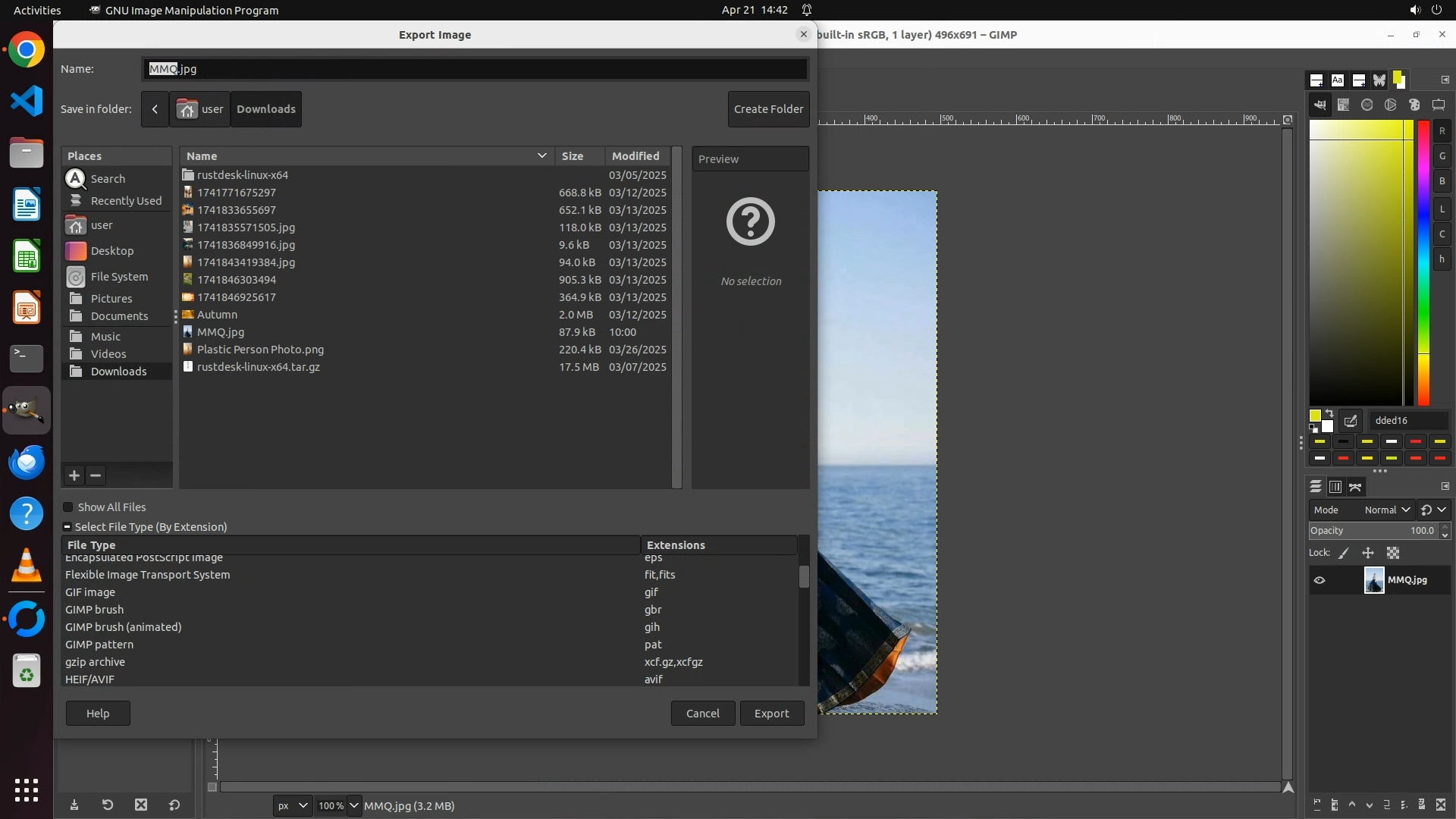Click the rainbow hue slider strip
The image size is (1456, 819).
point(1423,262)
